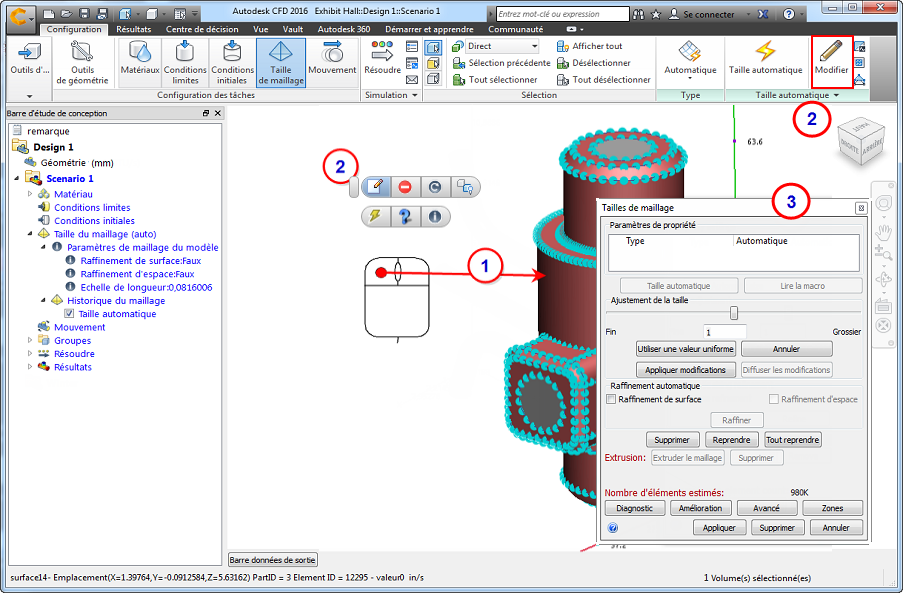Click Afficher tout

[x=590, y=46]
